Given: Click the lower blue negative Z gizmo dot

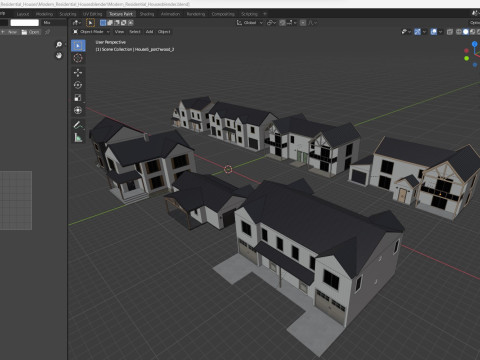Looking at the screenshot, I should [x=475, y=65].
